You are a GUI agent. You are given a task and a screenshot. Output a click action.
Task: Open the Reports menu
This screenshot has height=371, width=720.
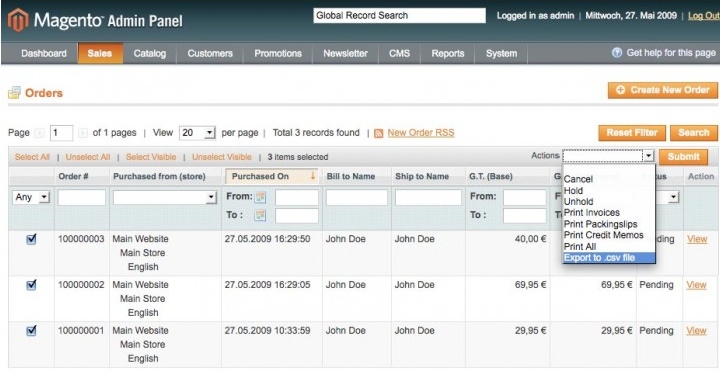(x=448, y=53)
